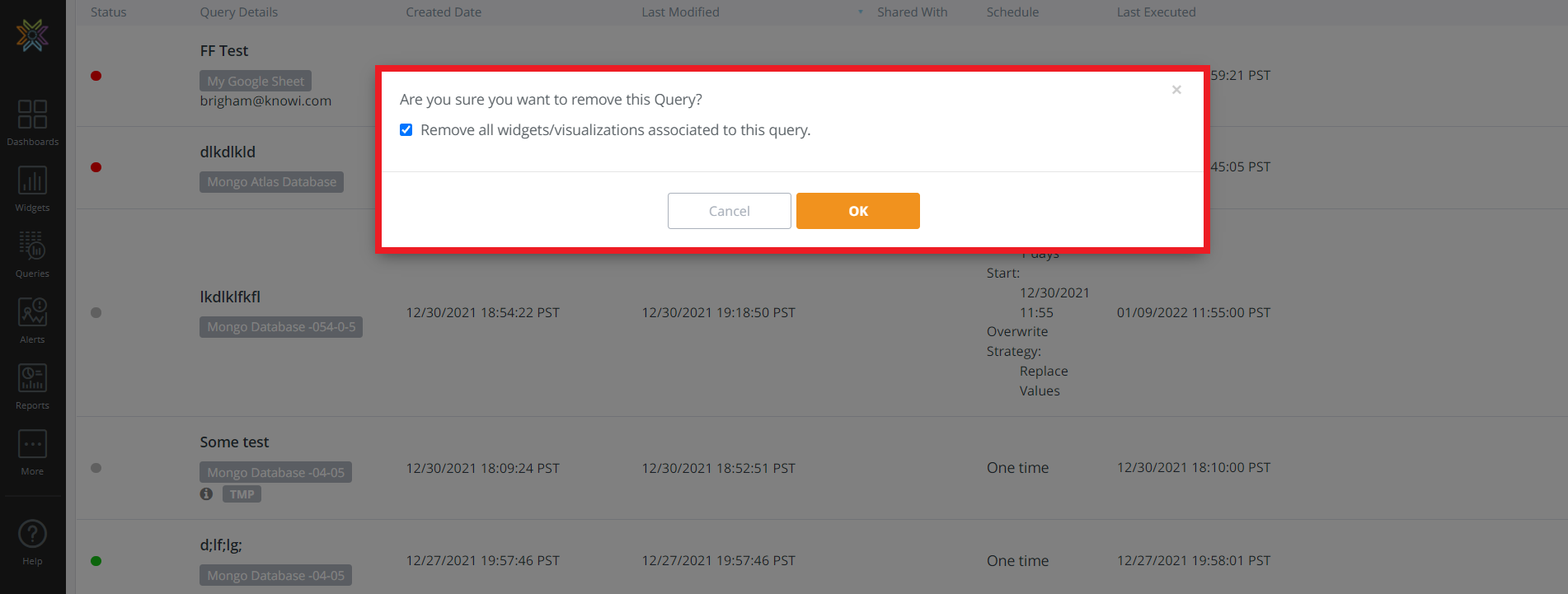Go to Queries in the sidebar
Screen dimensions: 1568x594
click(x=32, y=247)
